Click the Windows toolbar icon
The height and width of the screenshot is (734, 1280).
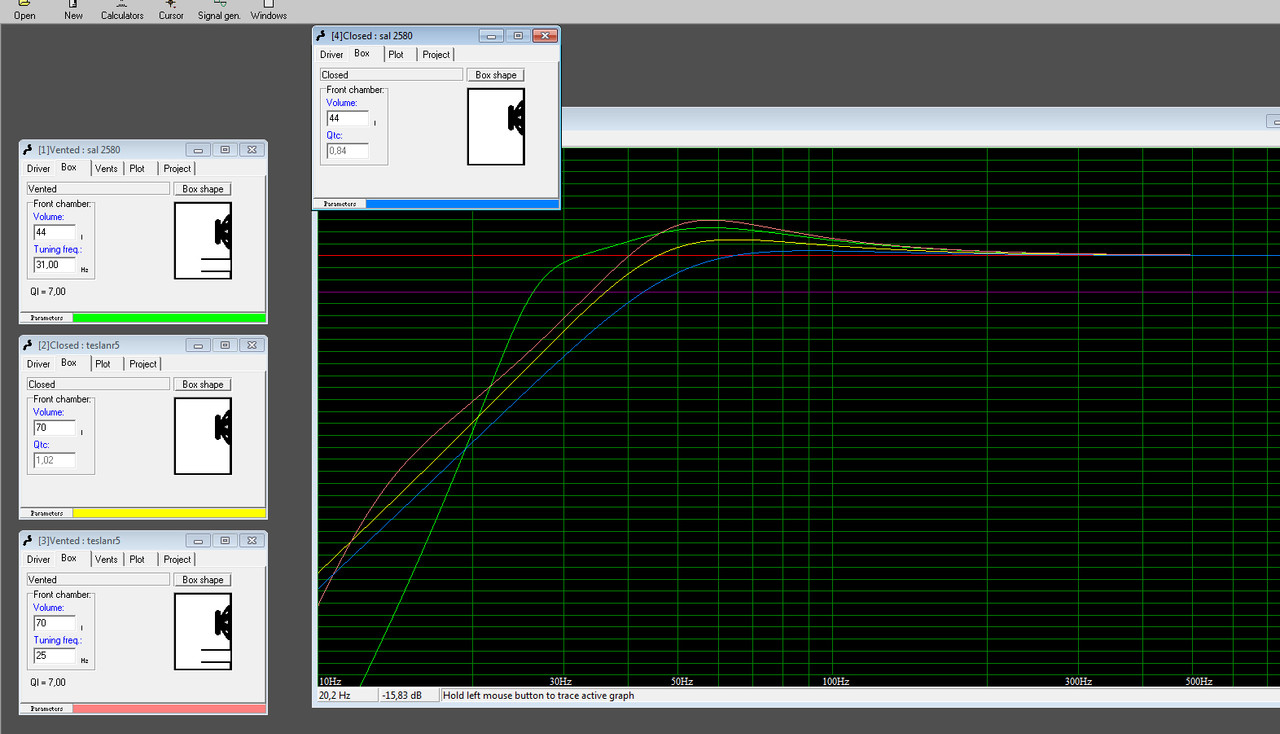[268, 10]
